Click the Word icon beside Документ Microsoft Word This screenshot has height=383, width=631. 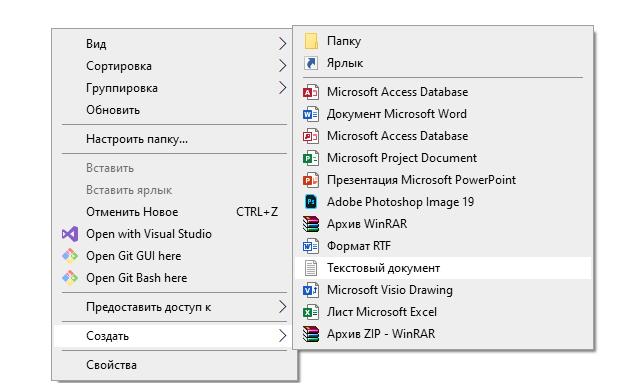pos(311,114)
